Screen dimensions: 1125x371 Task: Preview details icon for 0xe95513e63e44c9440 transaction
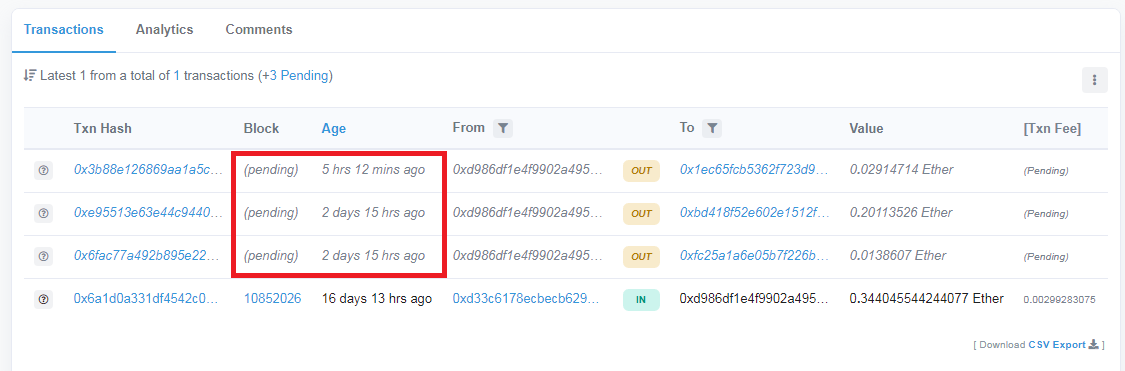tap(43, 214)
